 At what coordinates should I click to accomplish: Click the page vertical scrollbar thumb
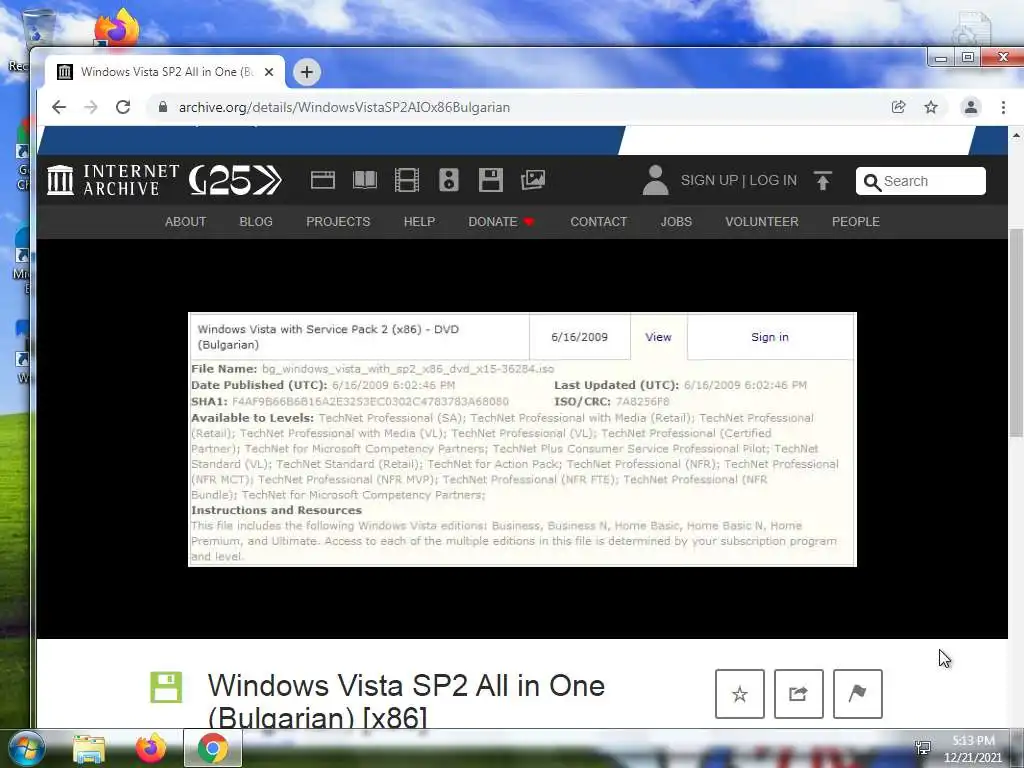tap(1016, 333)
